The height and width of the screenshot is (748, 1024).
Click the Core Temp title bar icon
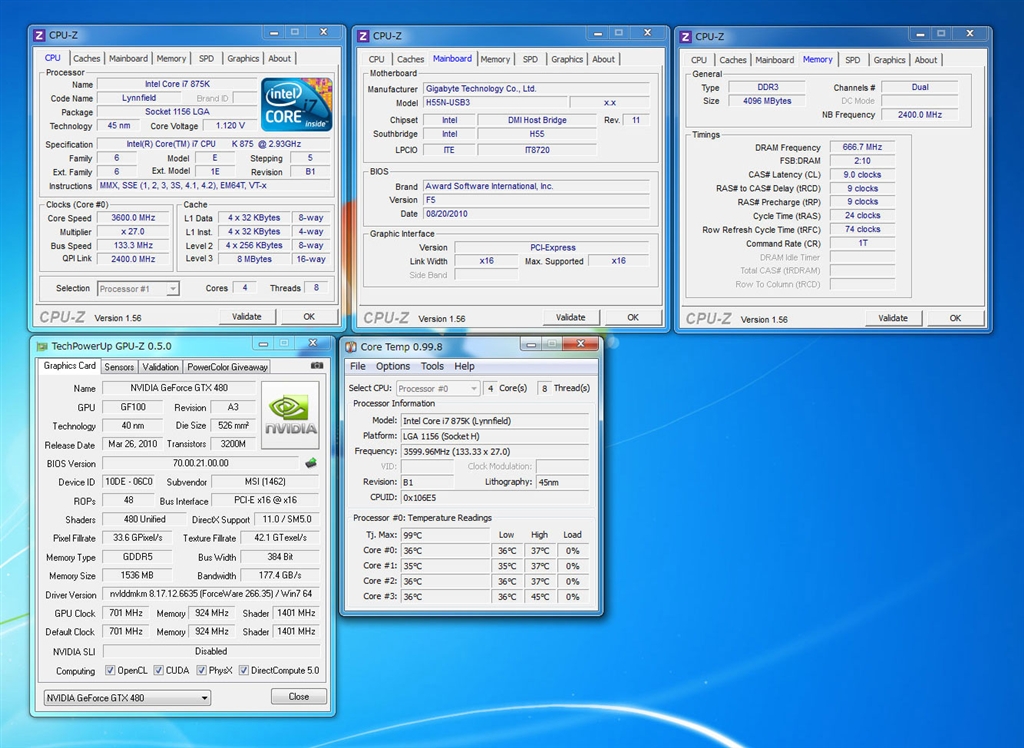pyautogui.click(x=352, y=347)
